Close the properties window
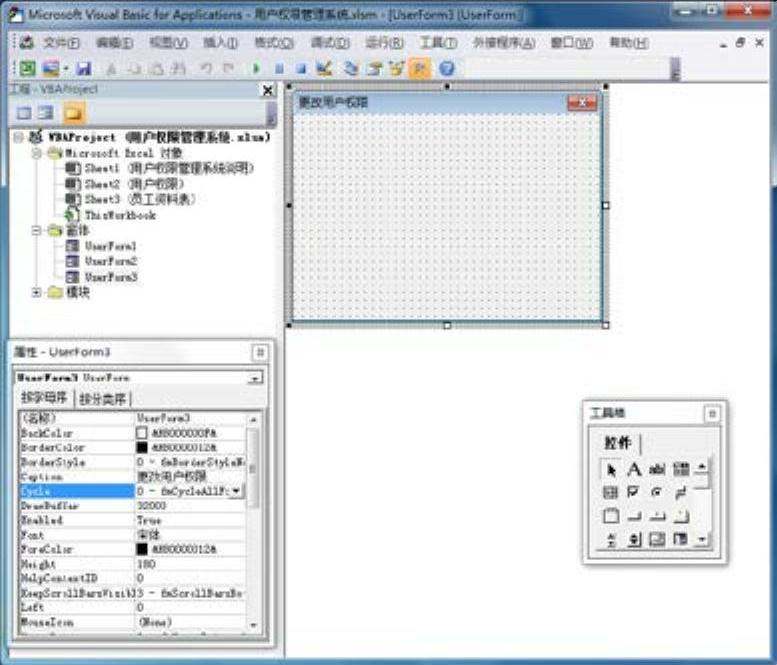 click(260, 352)
